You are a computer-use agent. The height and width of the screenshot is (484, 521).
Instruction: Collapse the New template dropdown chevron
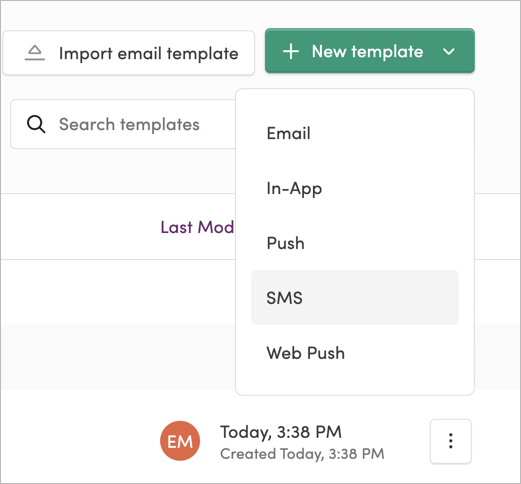tap(449, 52)
